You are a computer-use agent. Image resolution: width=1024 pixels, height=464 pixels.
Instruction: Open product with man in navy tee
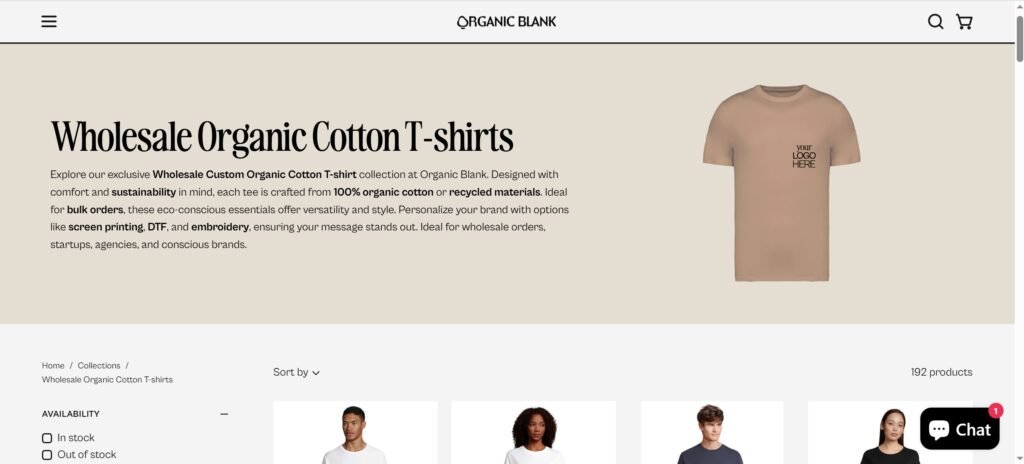[x=712, y=433]
